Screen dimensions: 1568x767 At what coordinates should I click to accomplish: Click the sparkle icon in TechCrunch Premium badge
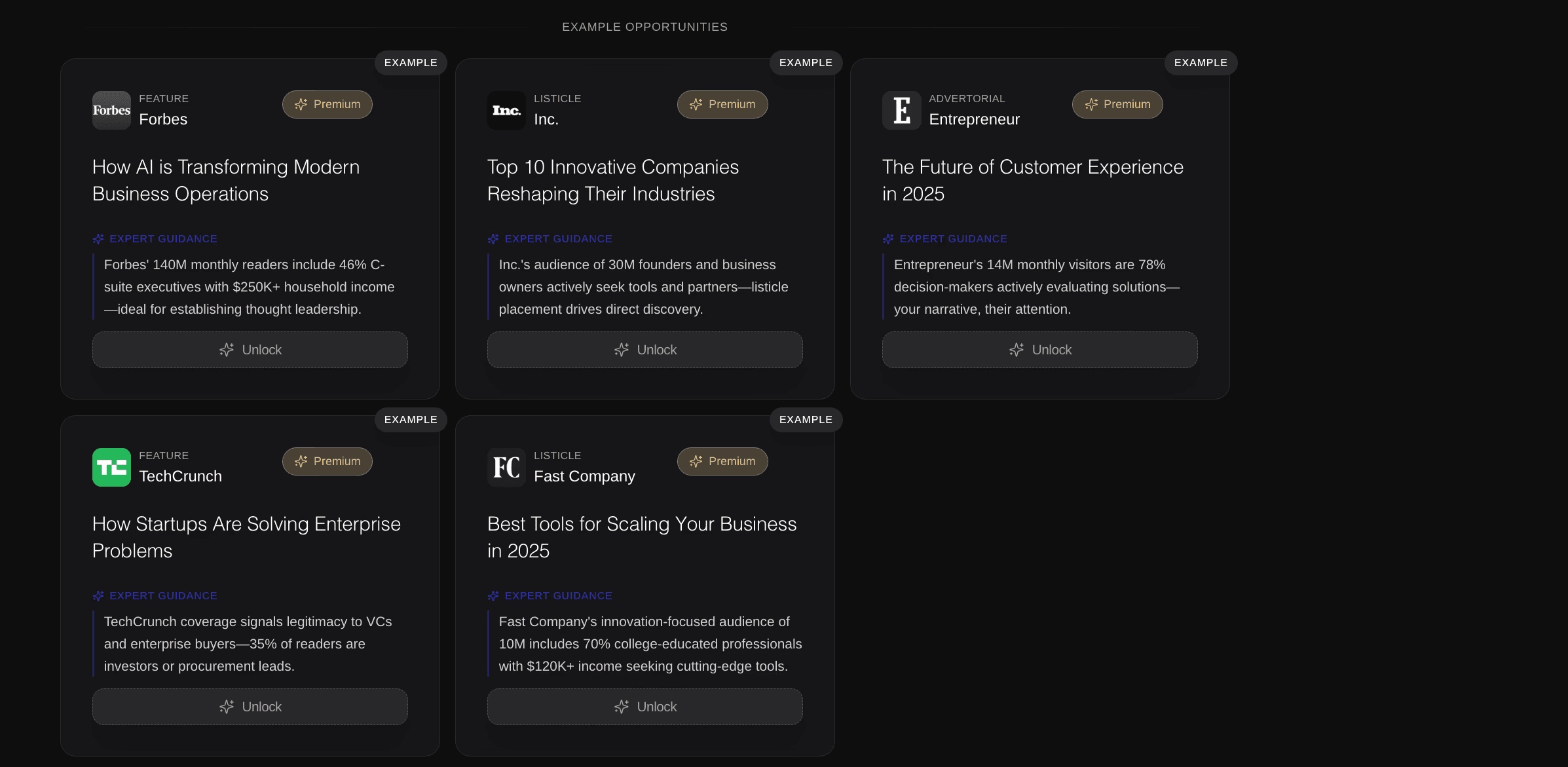pos(301,461)
